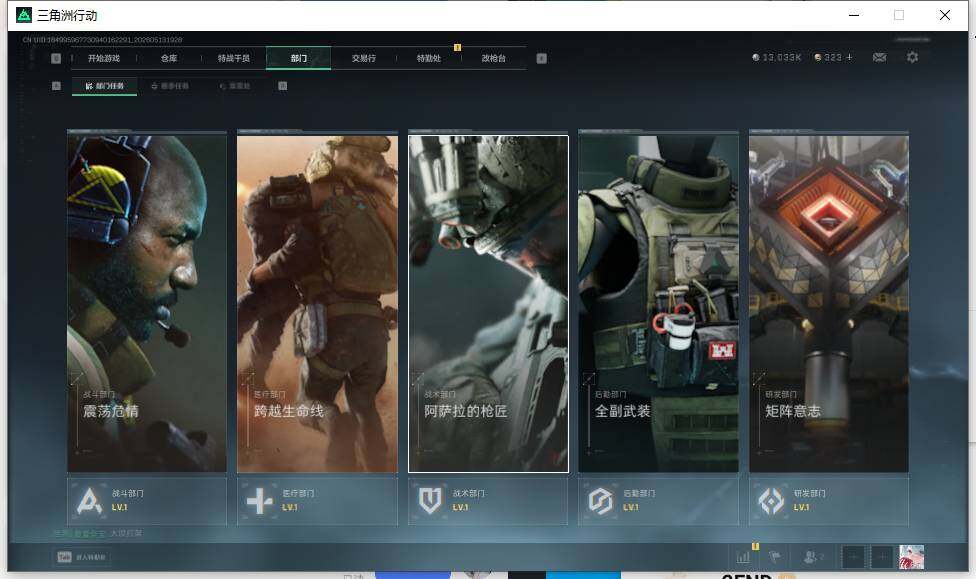Click the 战术部门 LV.1 level panel

click(488, 501)
